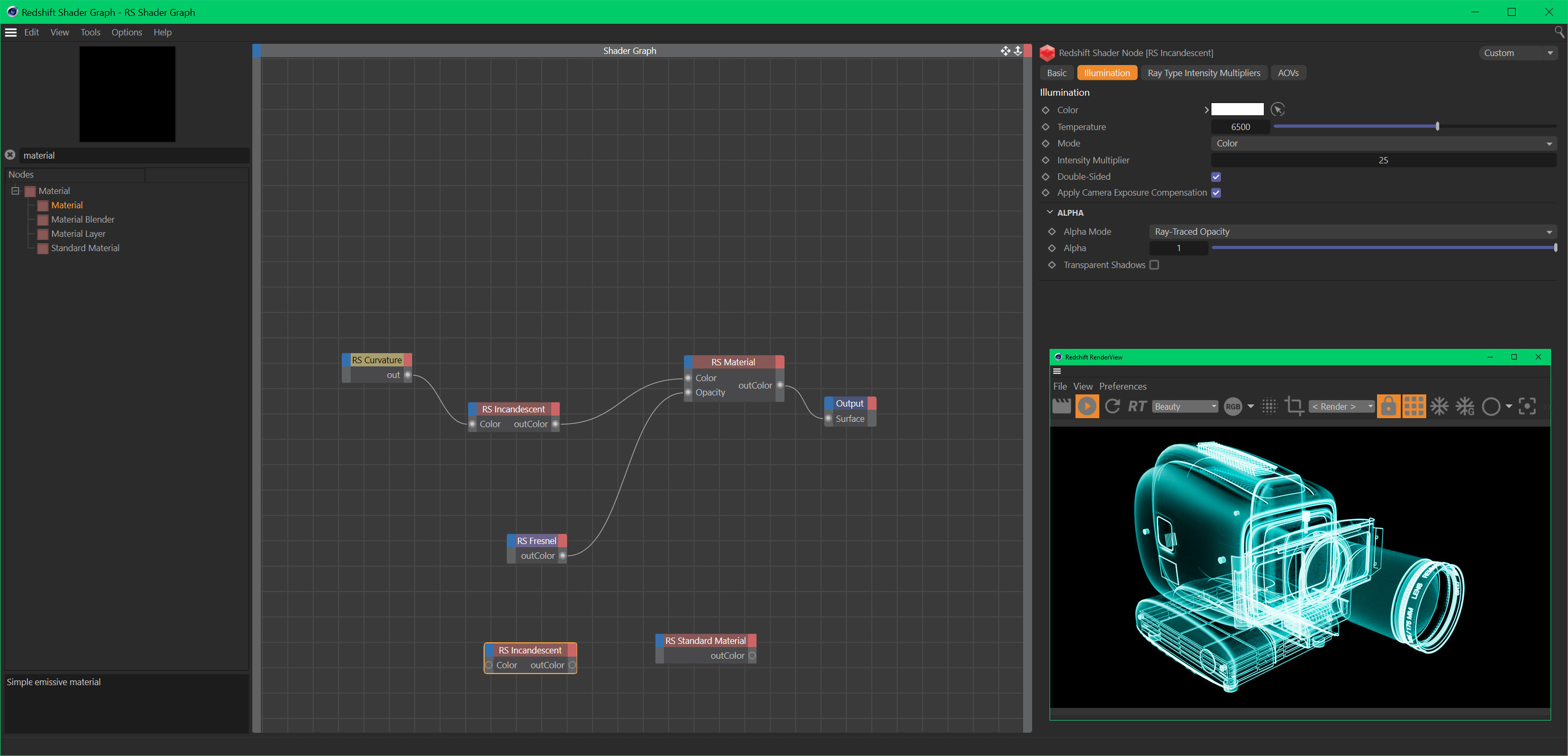The width and height of the screenshot is (1568, 756).
Task: Open the RenderView Preferences menu
Action: 1123,386
